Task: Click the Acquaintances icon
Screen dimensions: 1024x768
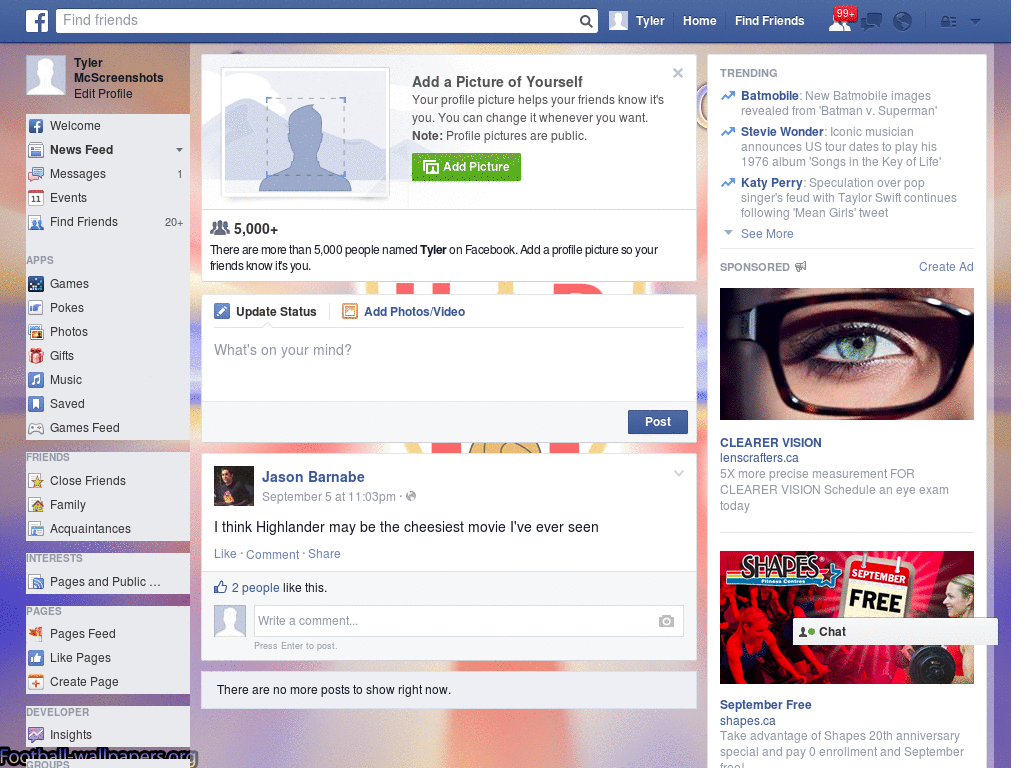Action: click(x=36, y=529)
